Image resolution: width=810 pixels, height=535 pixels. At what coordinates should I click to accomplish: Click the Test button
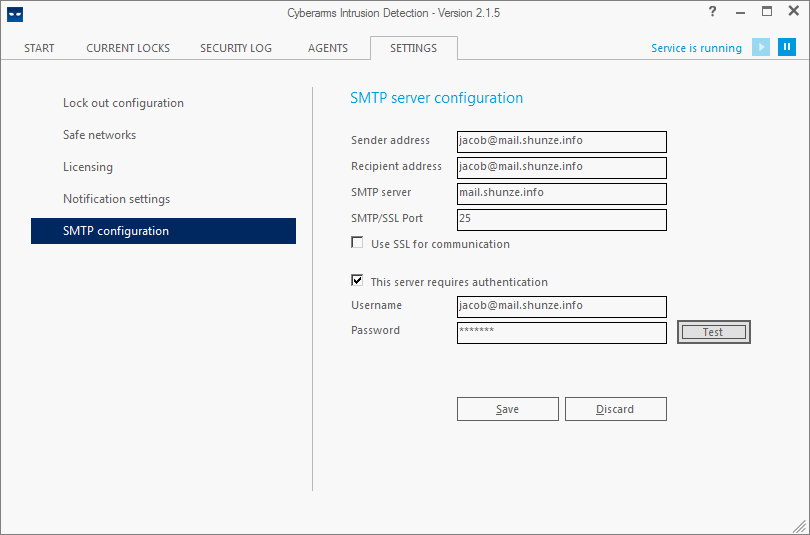click(713, 332)
